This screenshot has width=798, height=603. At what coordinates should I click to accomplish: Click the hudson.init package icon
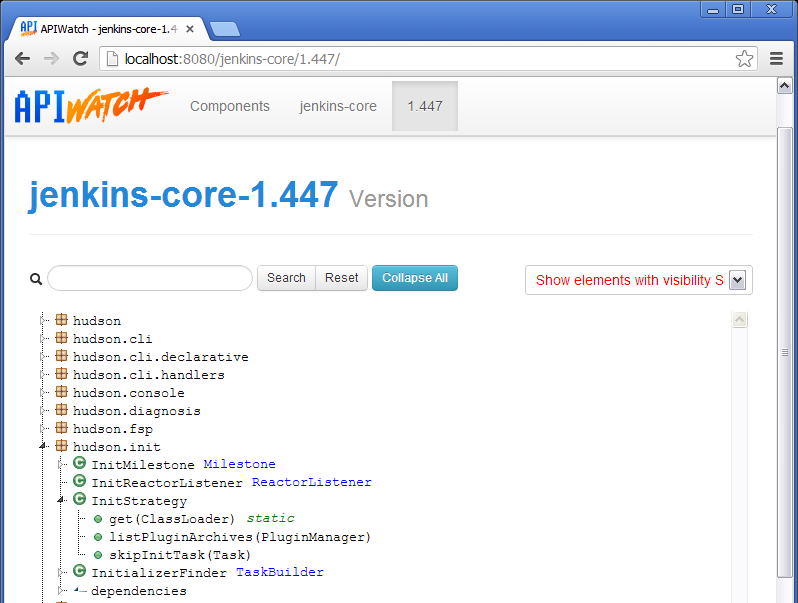click(61, 446)
